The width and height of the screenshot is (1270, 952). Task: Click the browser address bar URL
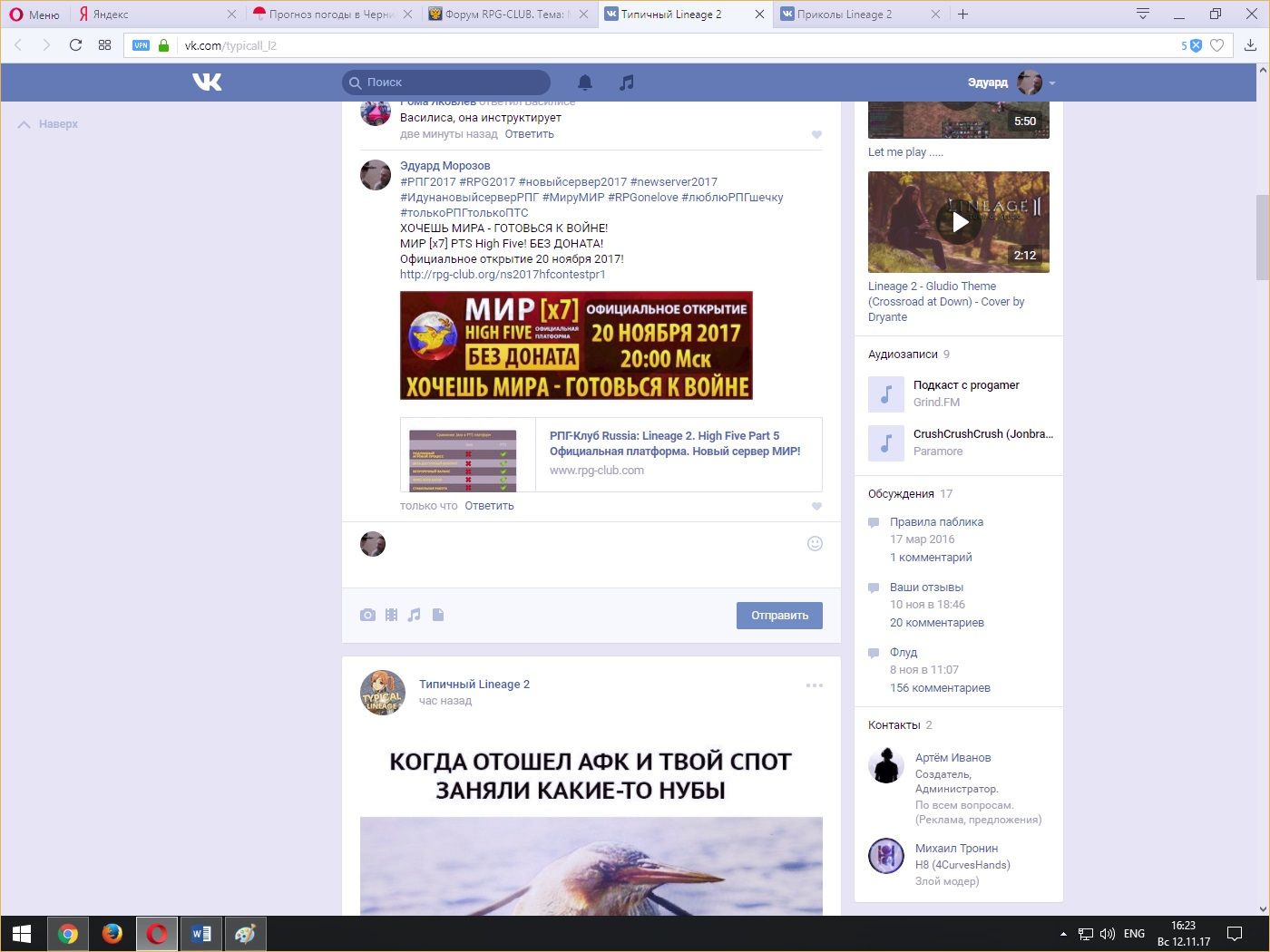click(231, 45)
